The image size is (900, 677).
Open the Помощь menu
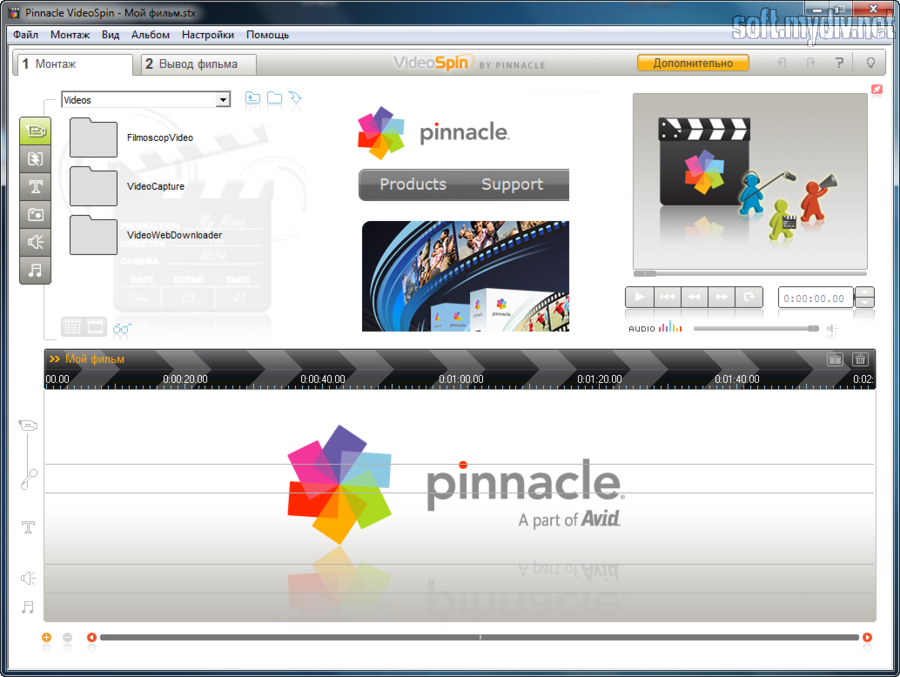(267, 34)
